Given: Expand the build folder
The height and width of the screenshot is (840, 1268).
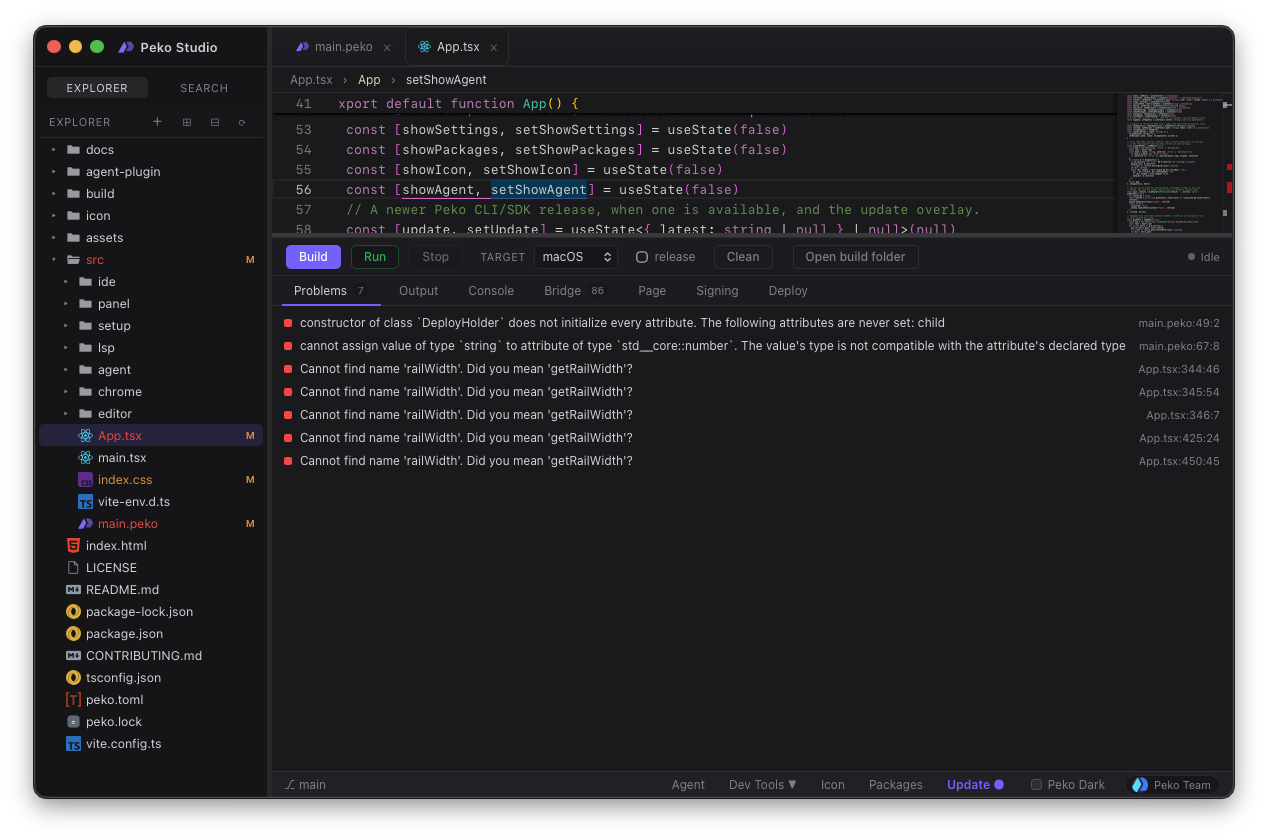Looking at the screenshot, I should [54, 194].
